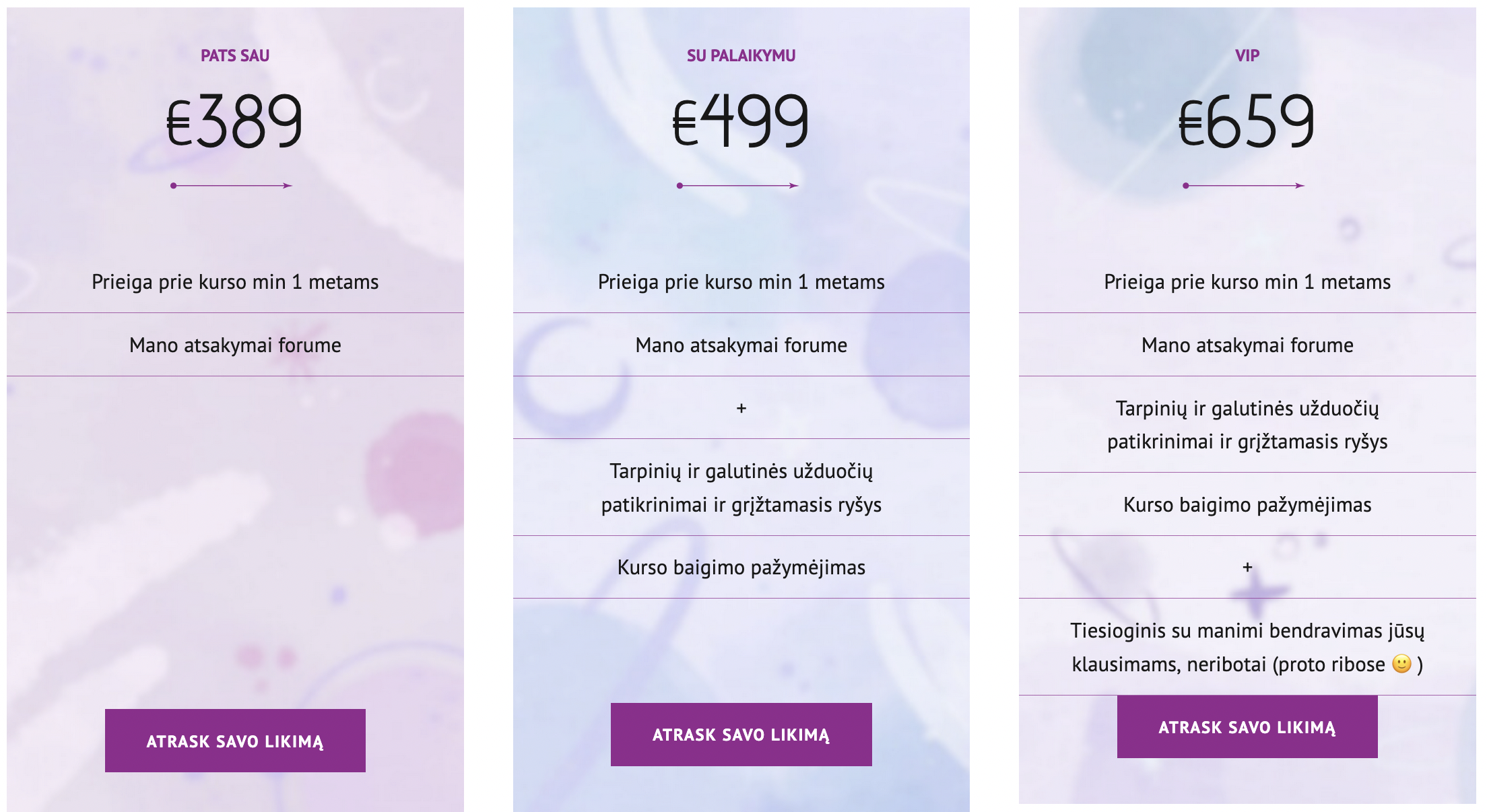Click "Kurso baigimo pažymėjimas" in the SU PALAIKYMU plan
Viewport: 1487px width, 812px height.
(x=741, y=568)
